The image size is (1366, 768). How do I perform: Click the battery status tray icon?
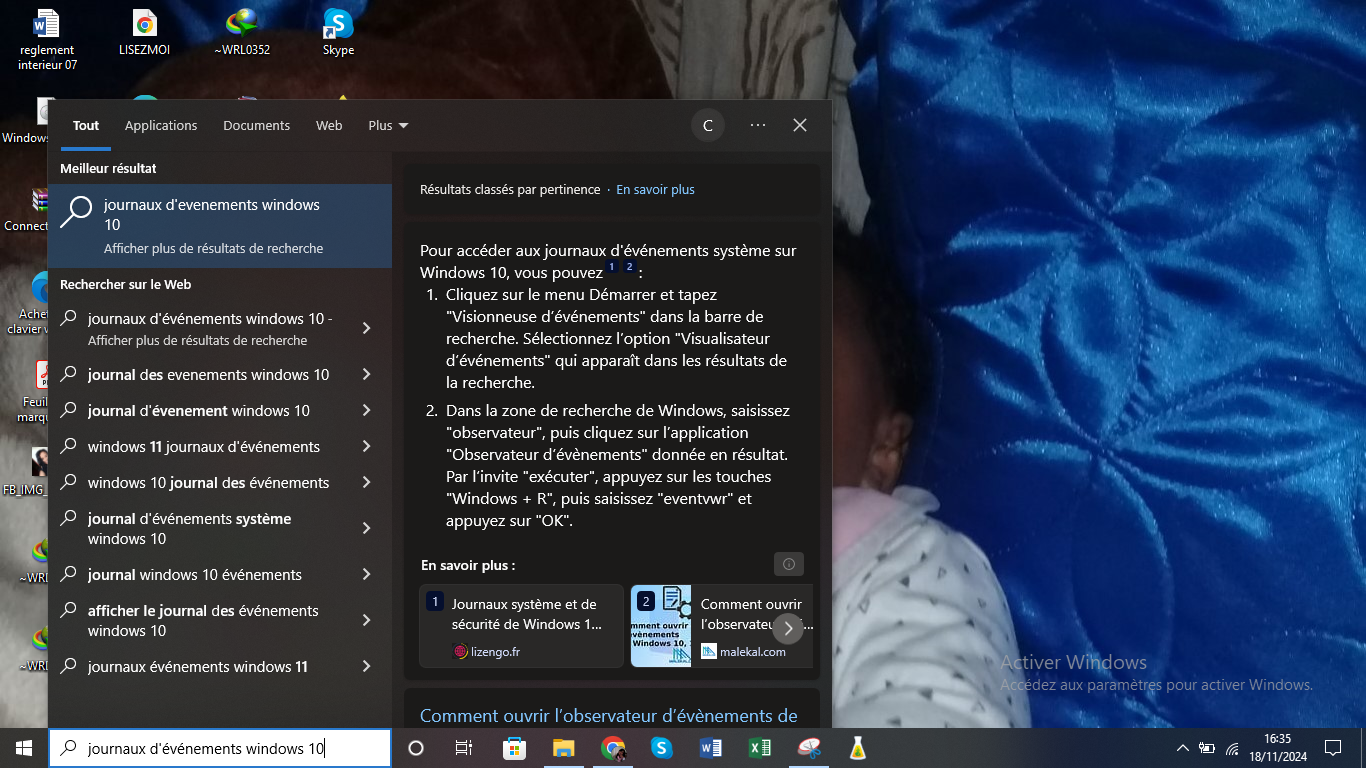1207,748
